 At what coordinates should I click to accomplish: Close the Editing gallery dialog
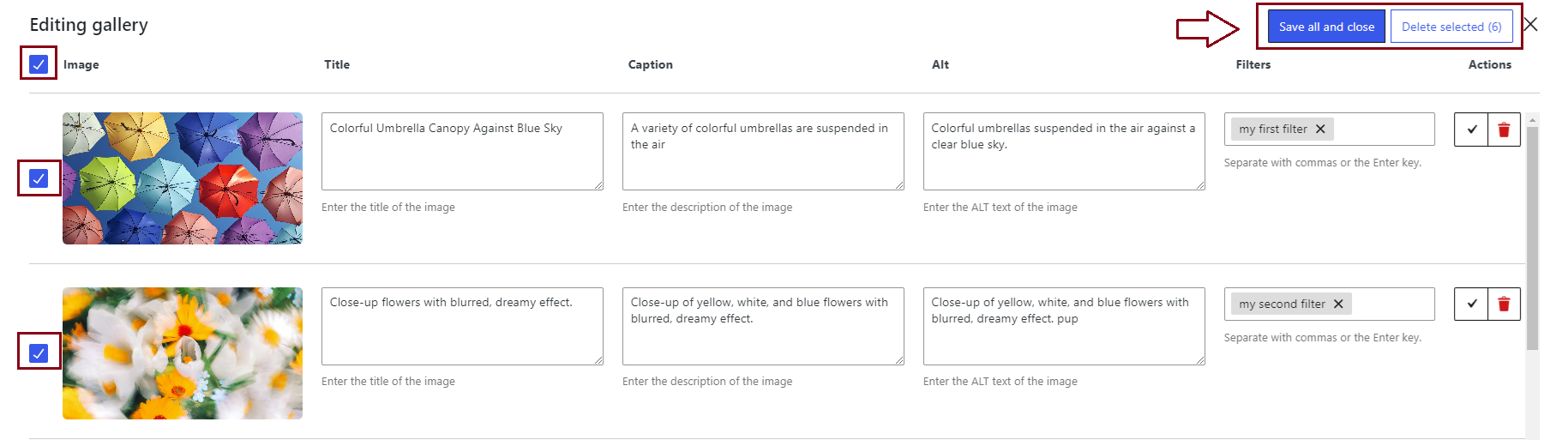point(1530,25)
